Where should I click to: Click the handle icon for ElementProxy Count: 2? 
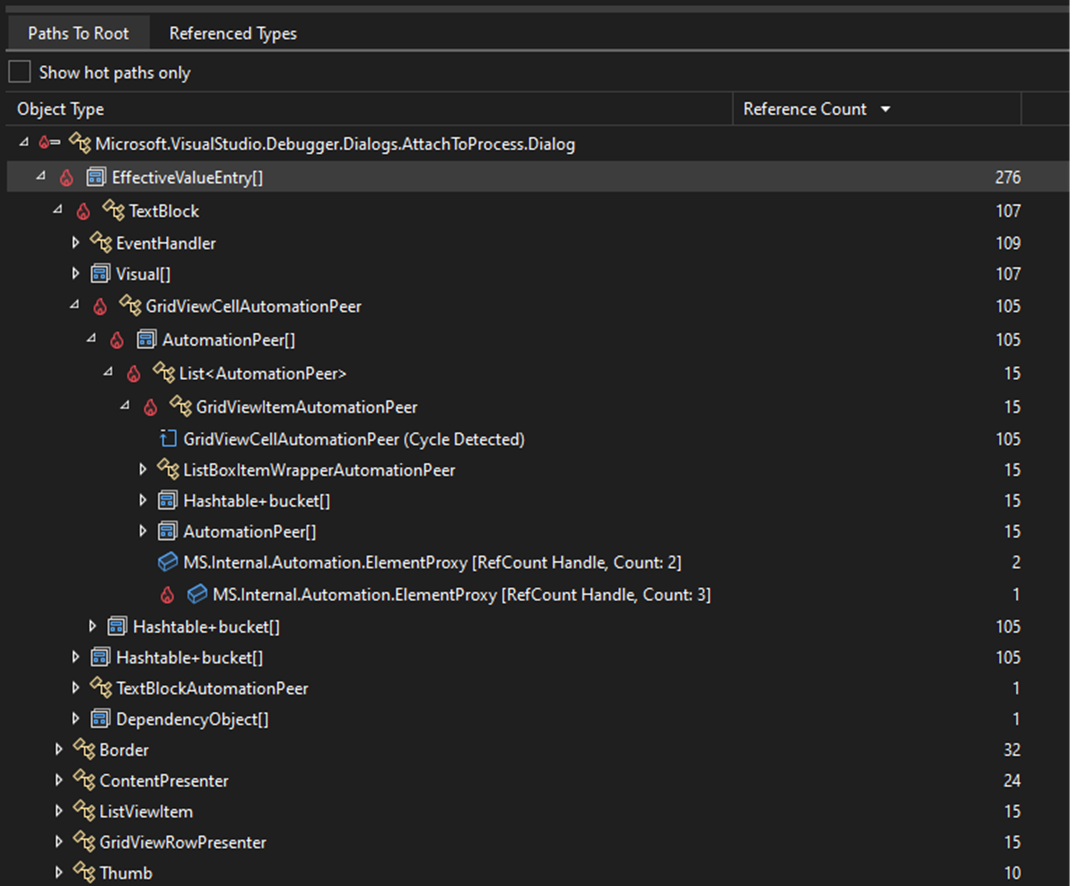click(x=168, y=563)
